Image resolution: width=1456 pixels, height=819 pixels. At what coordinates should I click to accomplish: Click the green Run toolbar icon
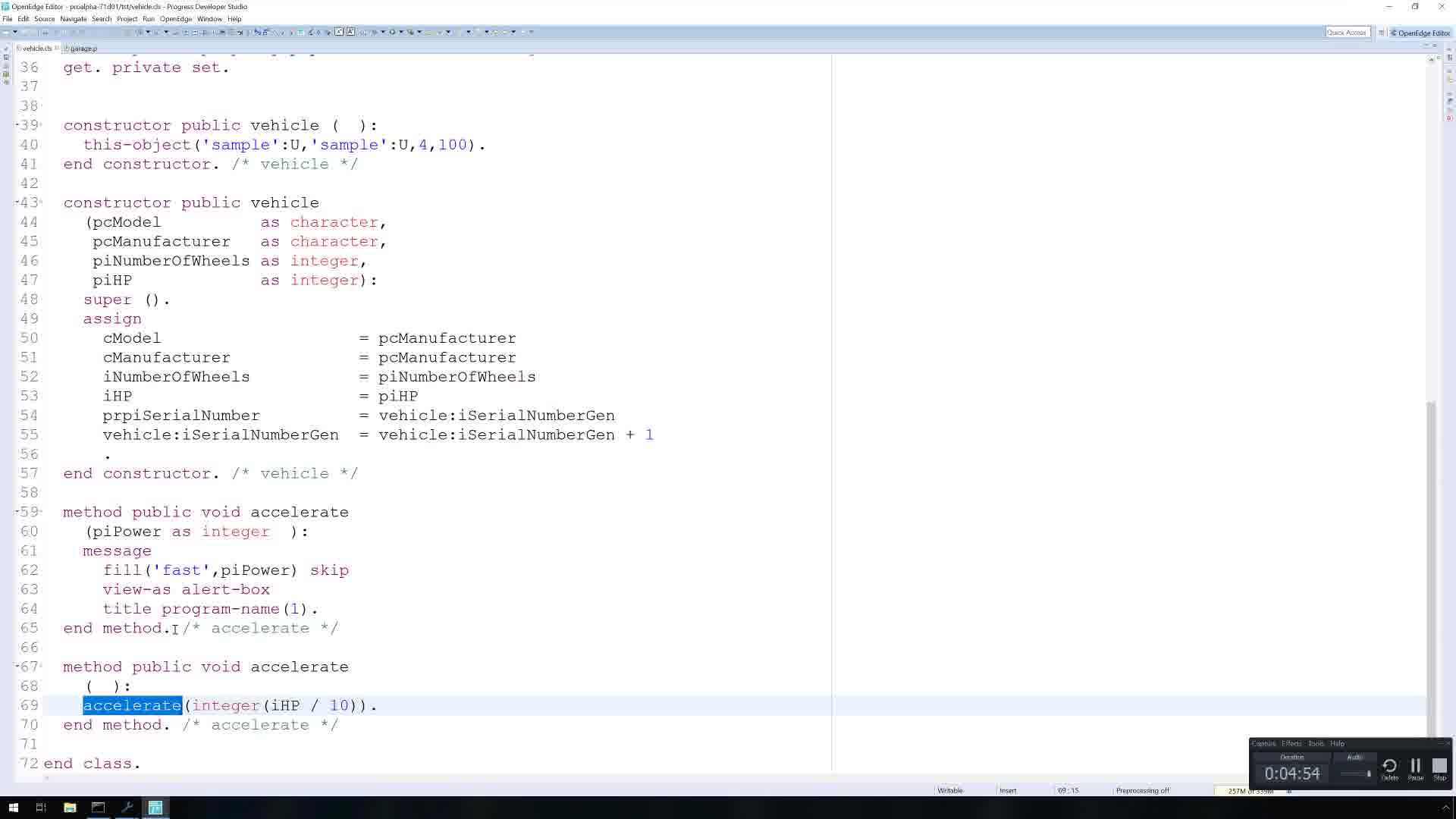click(392, 32)
